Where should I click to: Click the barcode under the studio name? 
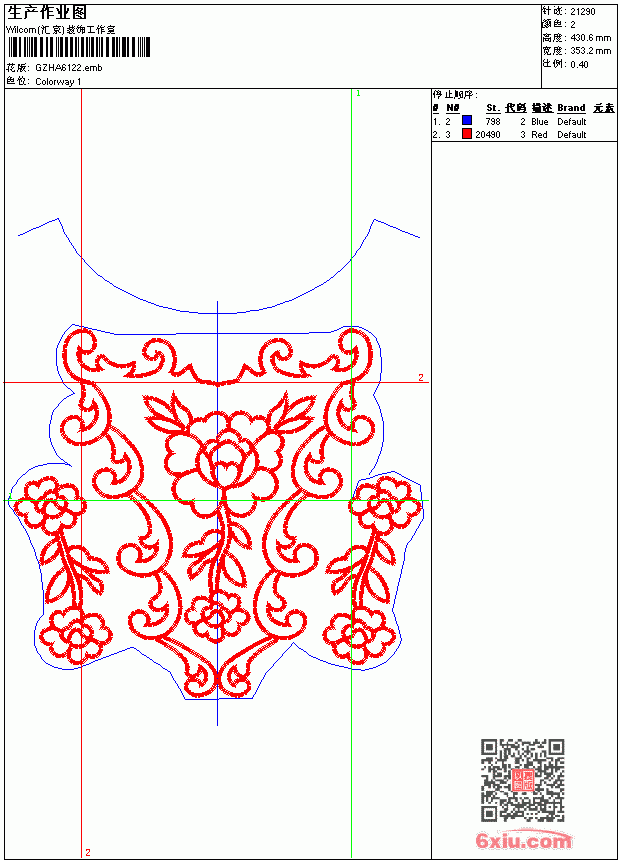tap(78, 48)
